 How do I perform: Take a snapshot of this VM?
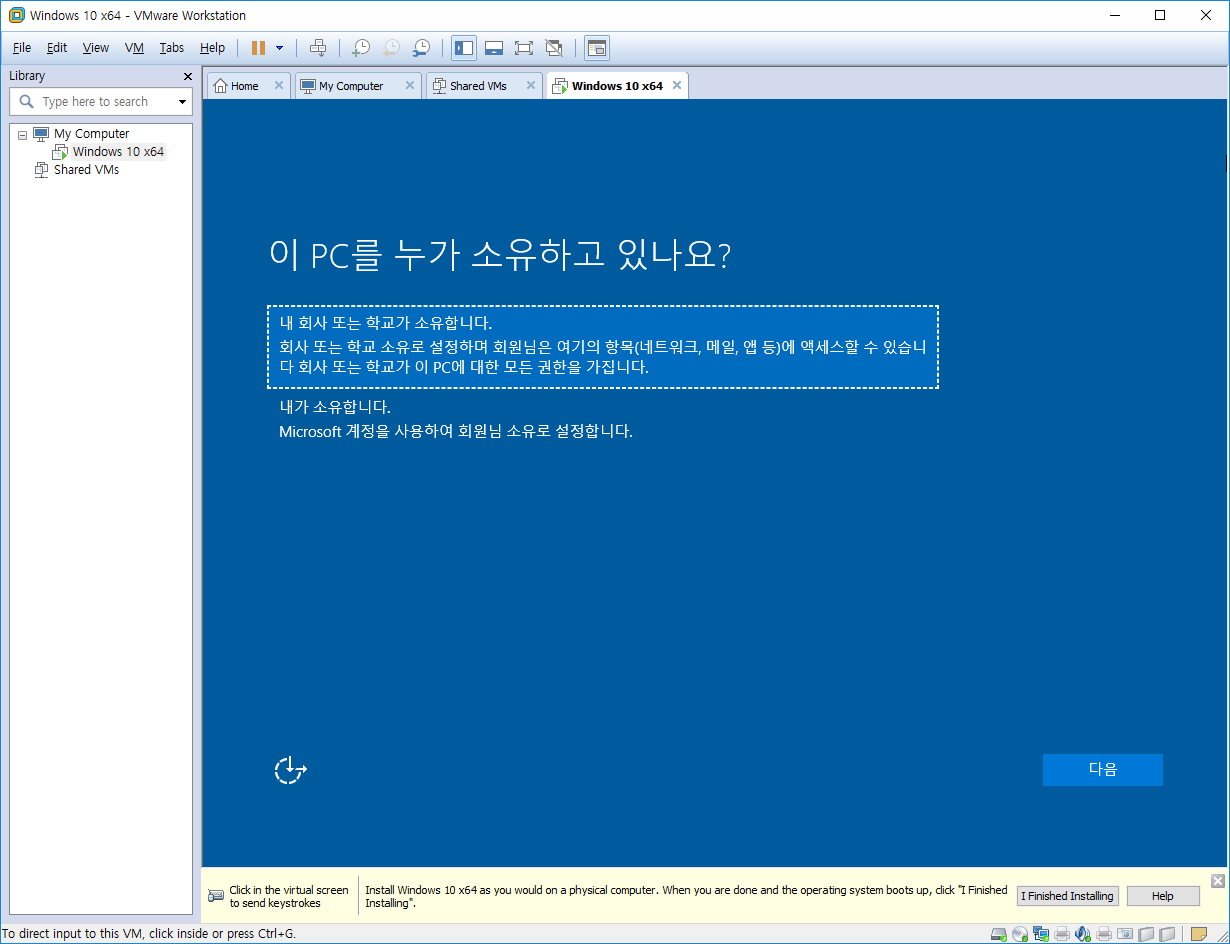[361, 47]
